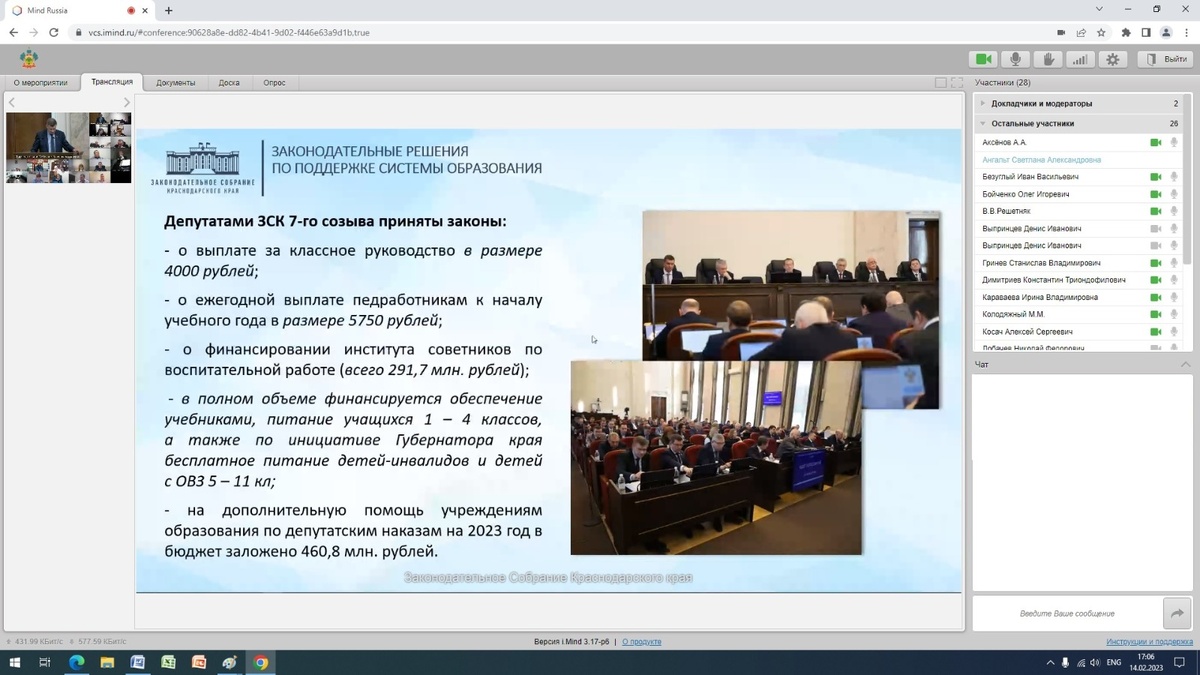Raise hand using the hand icon
1200x675 pixels.
1048,59
